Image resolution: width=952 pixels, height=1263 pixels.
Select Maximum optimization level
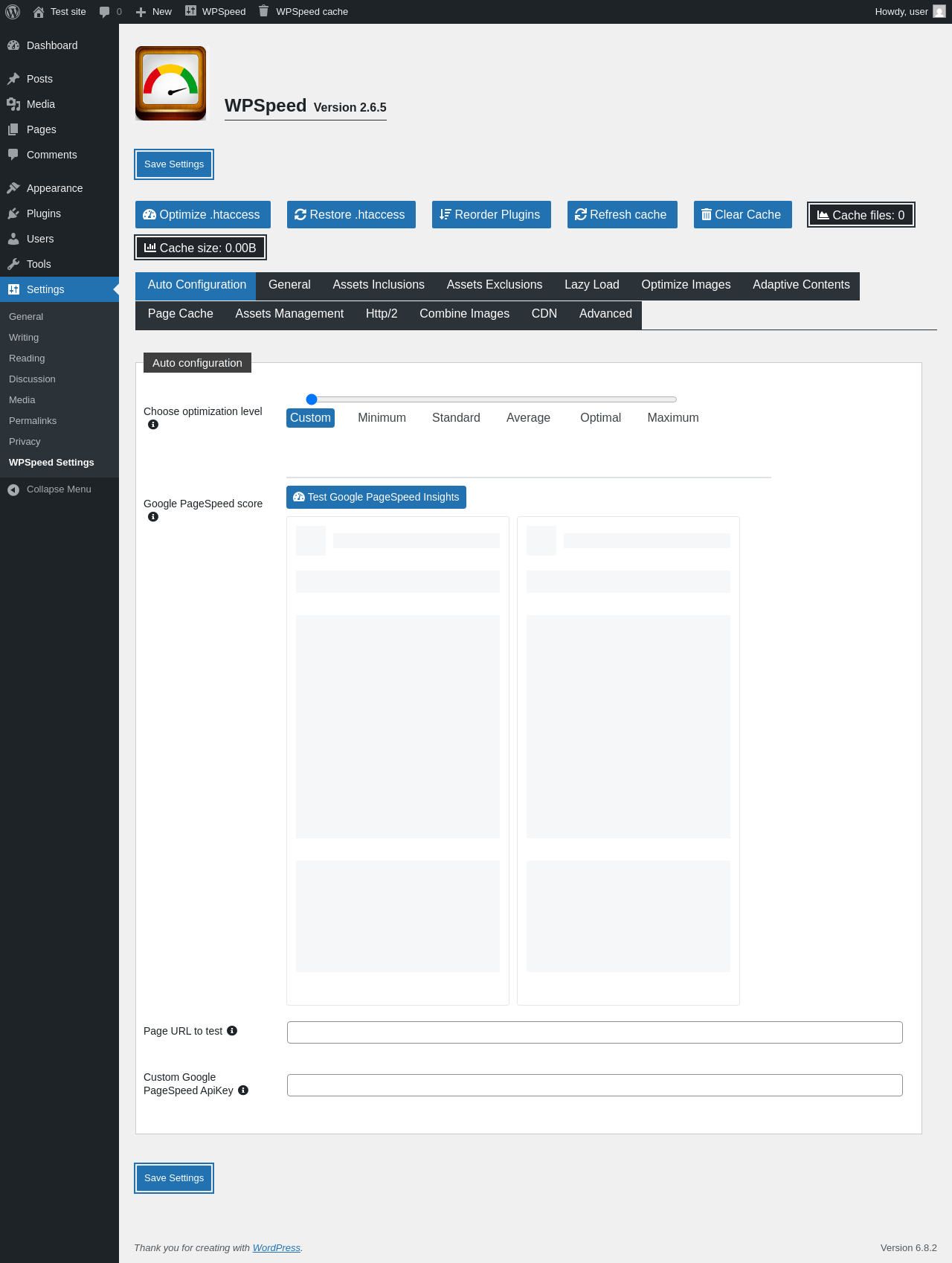click(673, 418)
